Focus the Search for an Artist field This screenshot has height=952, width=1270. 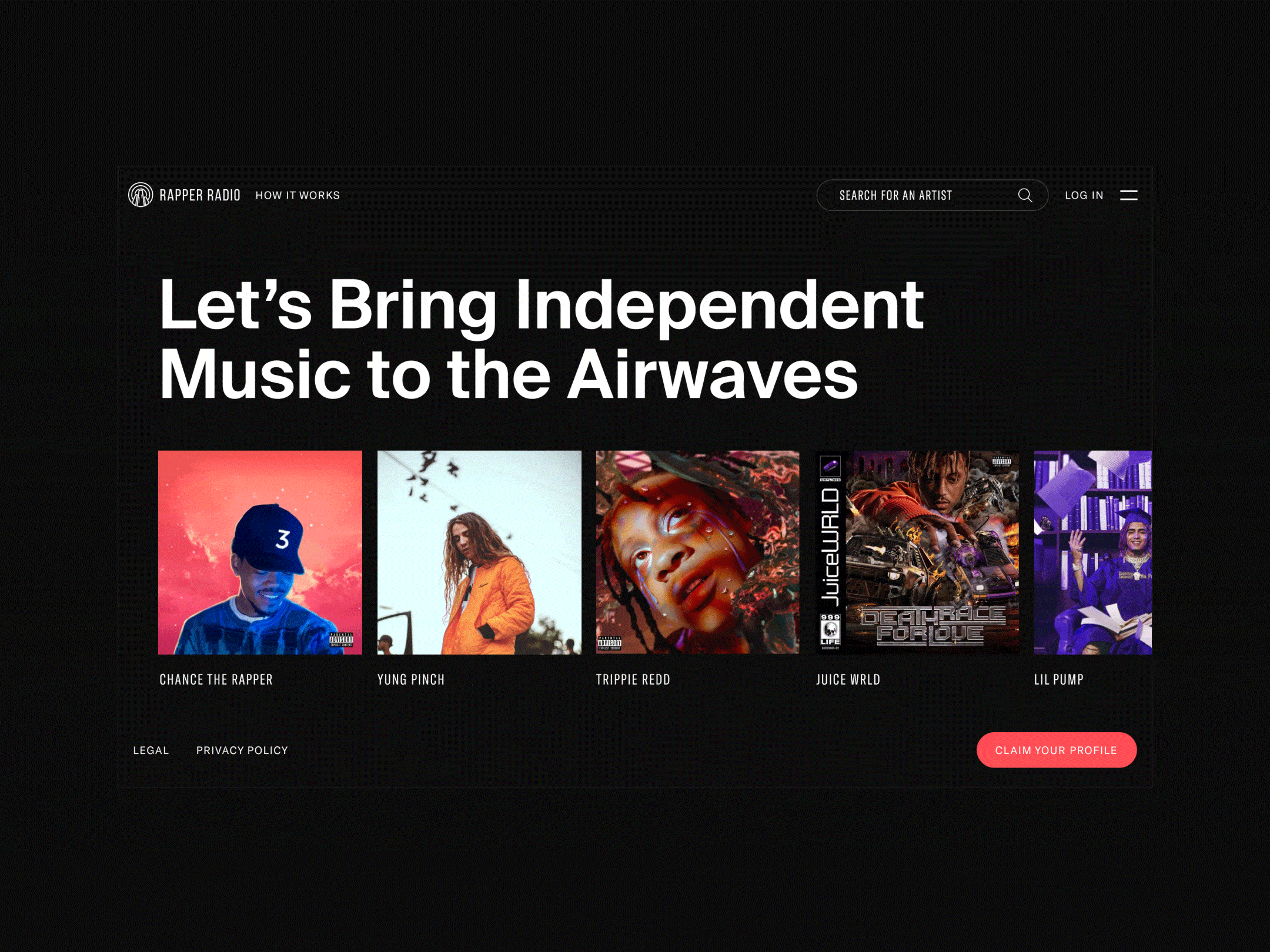click(x=932, y=195)
